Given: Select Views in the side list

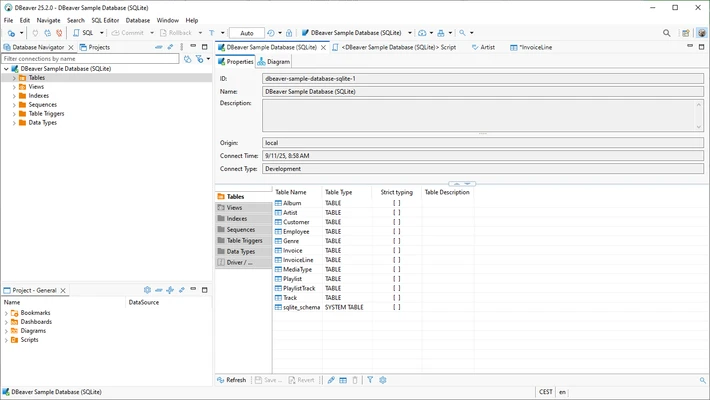Looking at the screenshot, I should [244, 207].
